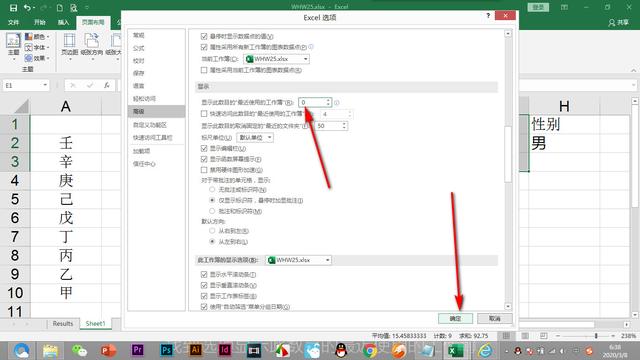Click the formula bar cancel X icon
Viewport: 640px width, 360px height.
(x=73, y=85)
